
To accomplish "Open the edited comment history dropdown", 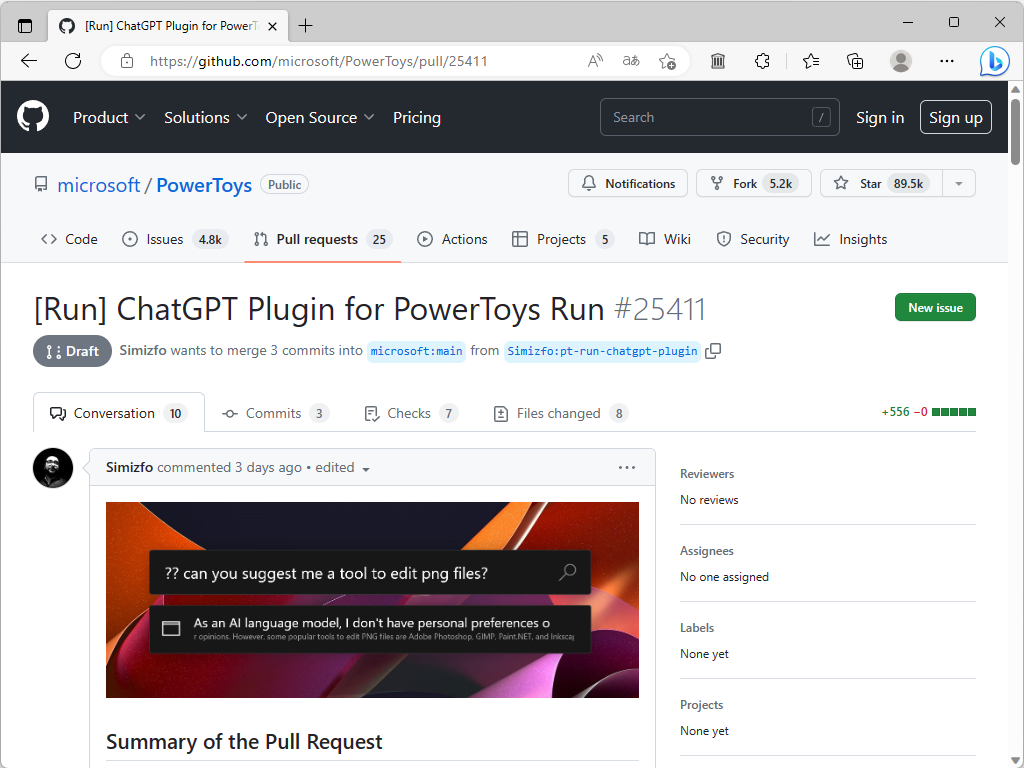I will [365, 467].
